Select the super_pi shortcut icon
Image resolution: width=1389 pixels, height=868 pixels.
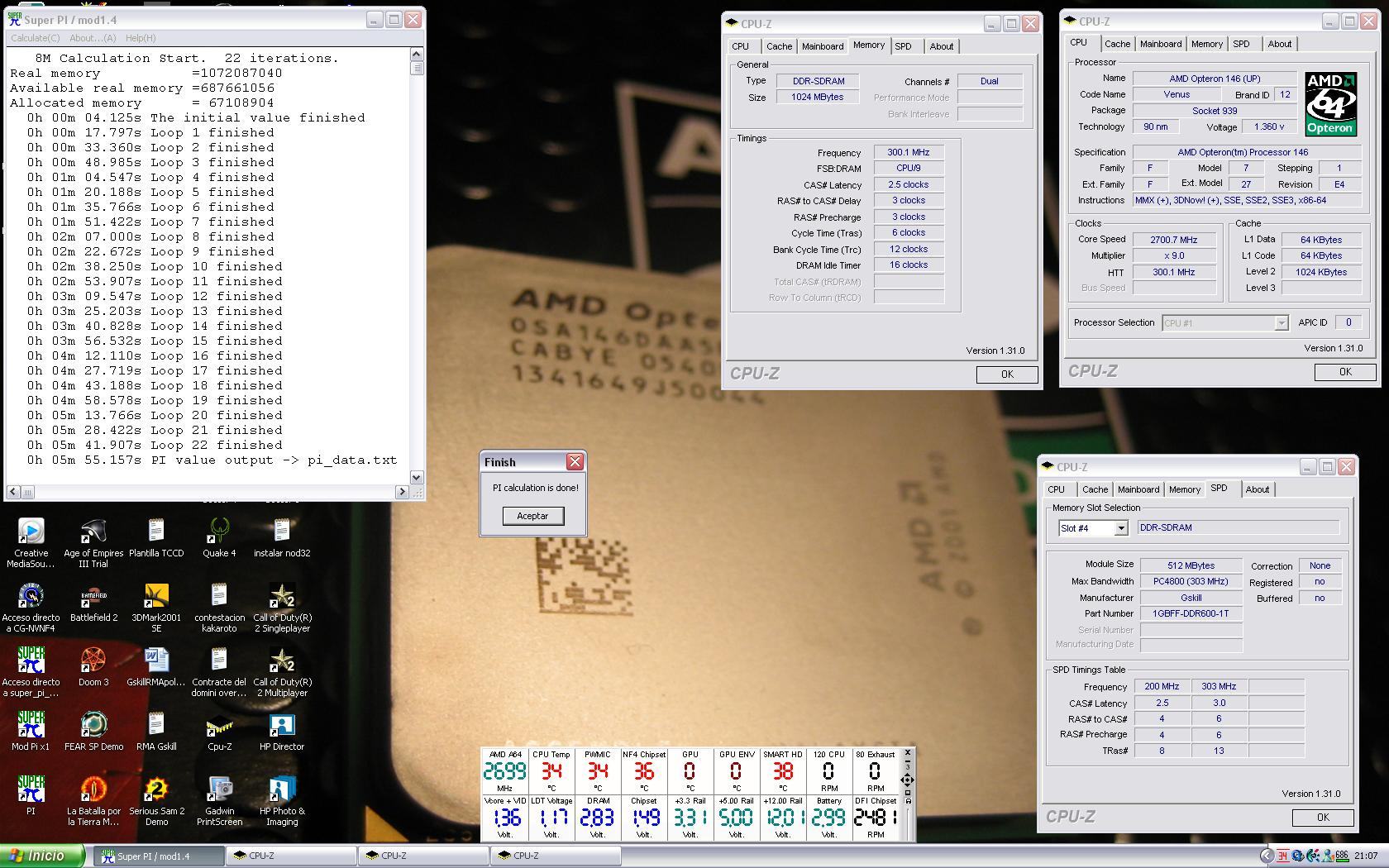pos(31,660)
